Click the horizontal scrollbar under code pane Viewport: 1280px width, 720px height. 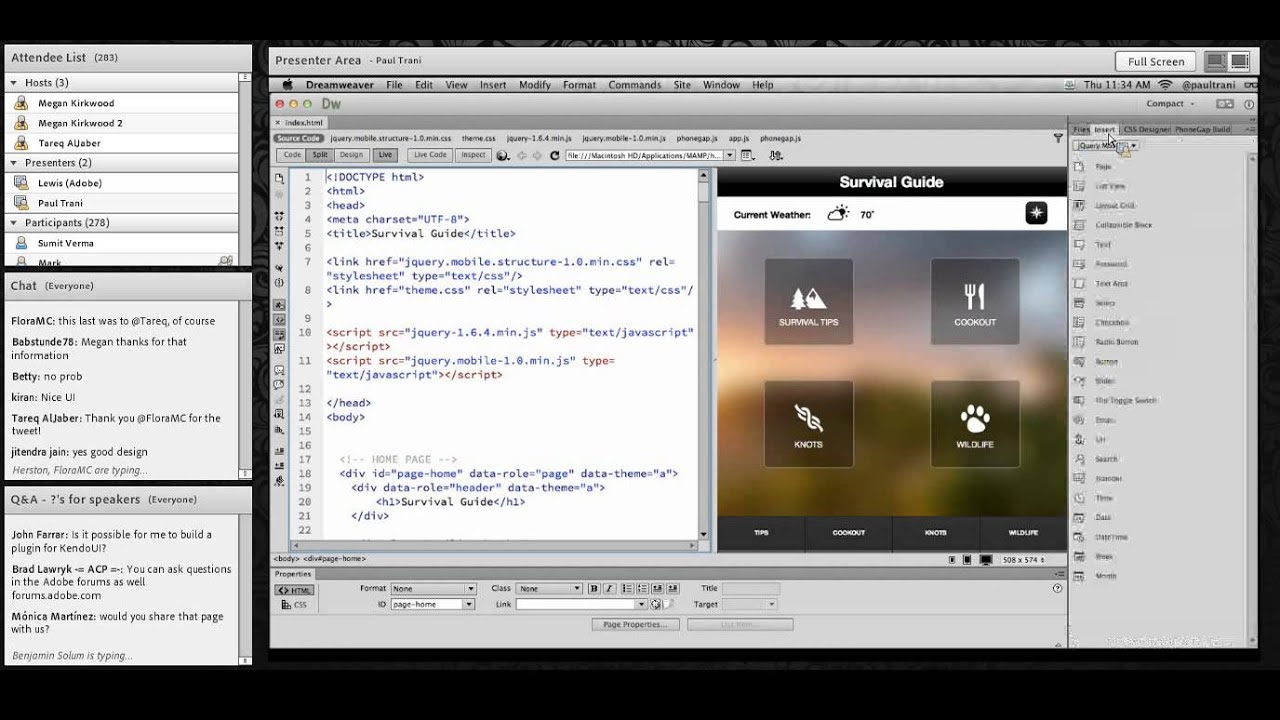[494, 546]
